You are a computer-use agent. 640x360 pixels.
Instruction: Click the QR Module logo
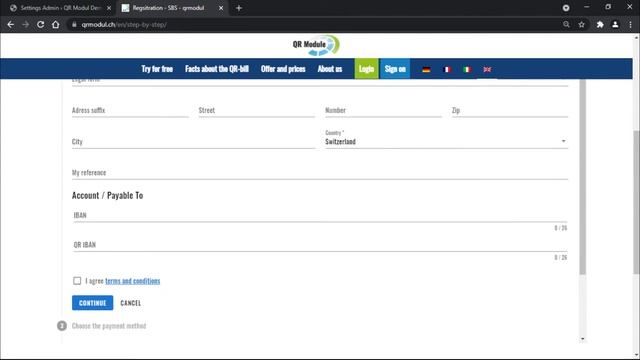click(316, 45)
